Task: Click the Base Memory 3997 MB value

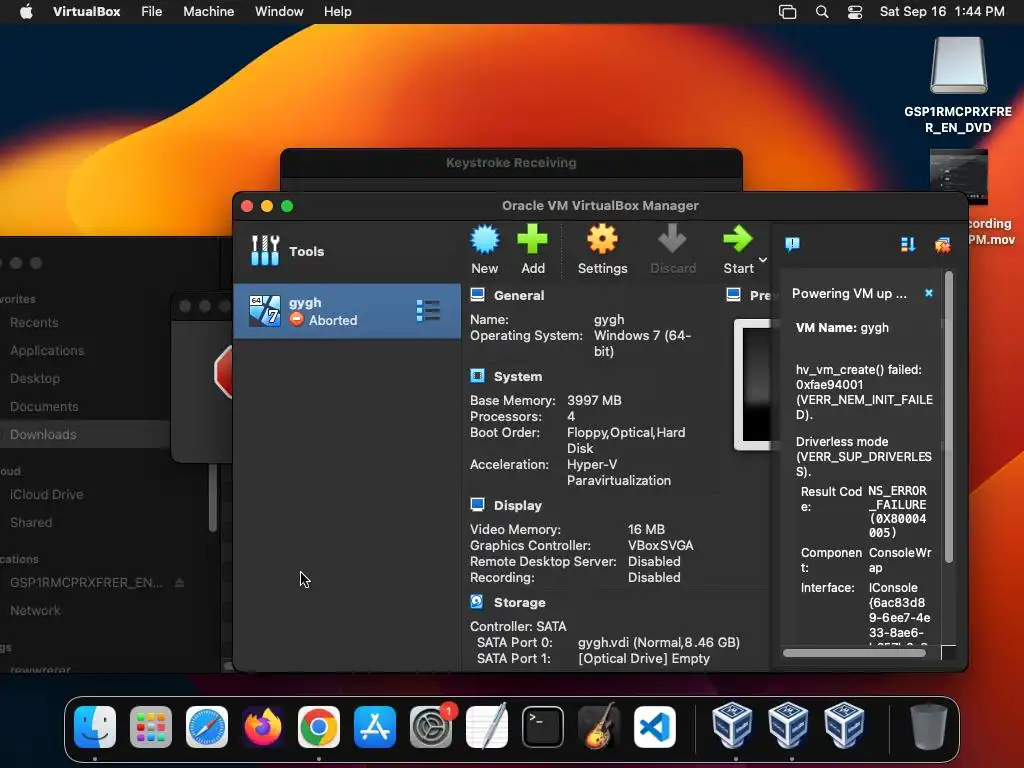Action: click(594, 400)
